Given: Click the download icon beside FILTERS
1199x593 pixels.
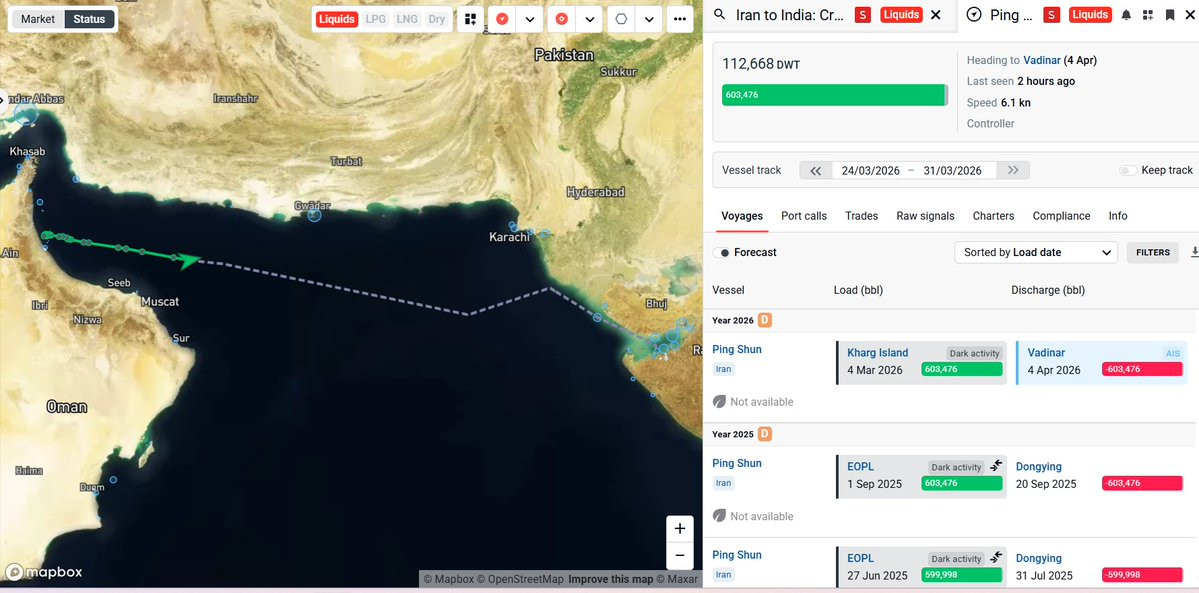Looking at the screenshot, I should 1194,252.
